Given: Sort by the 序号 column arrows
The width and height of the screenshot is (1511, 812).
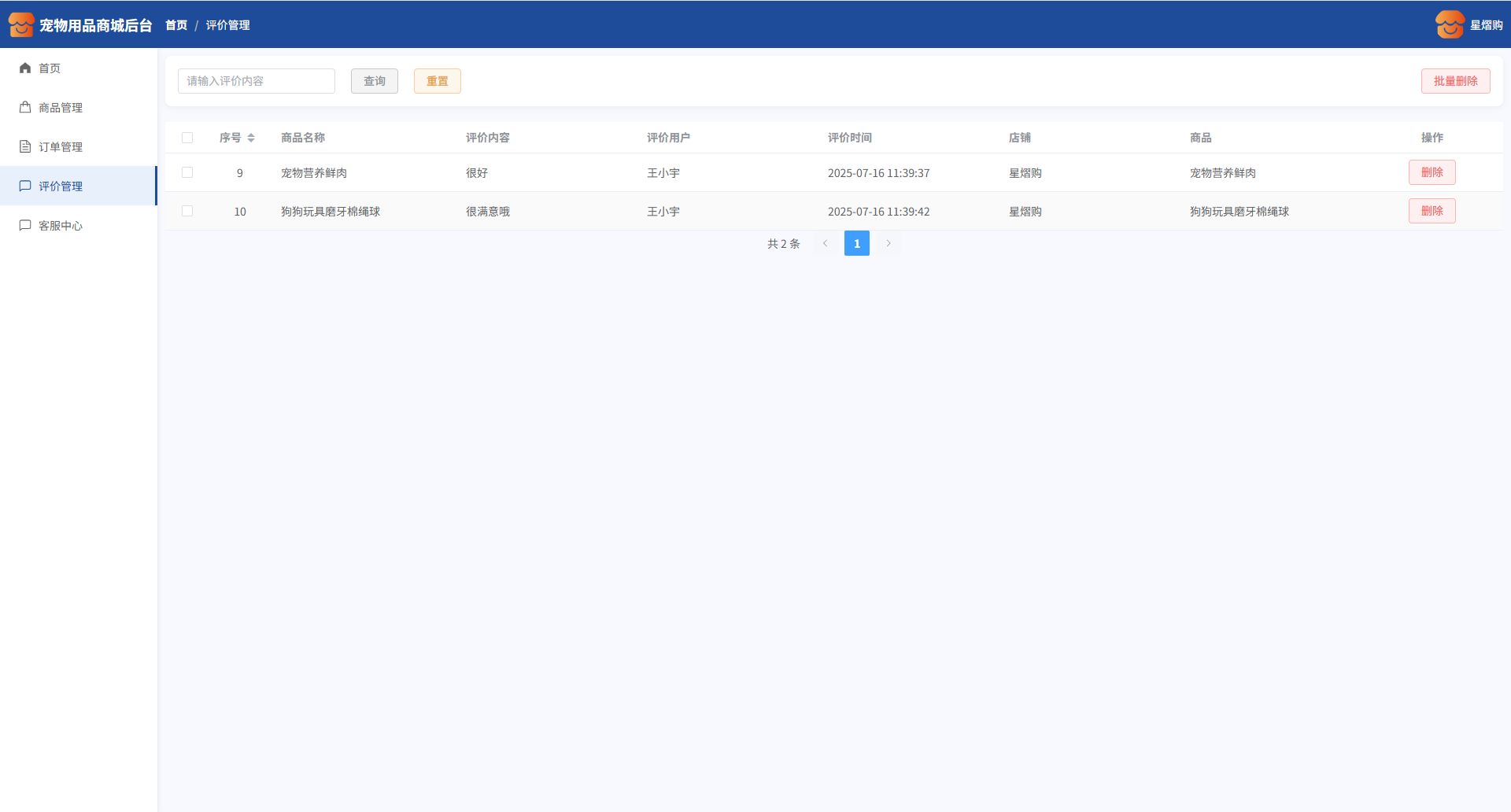Looking at the screenshot, I should click(x=251, y=138).
